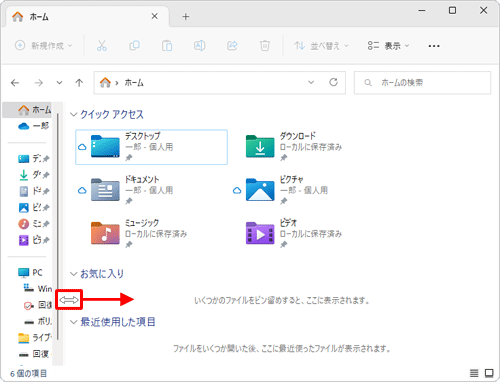The image size is (500, 382).
Task: Switch to large icons view in status bar
Action: coord(489,373)
